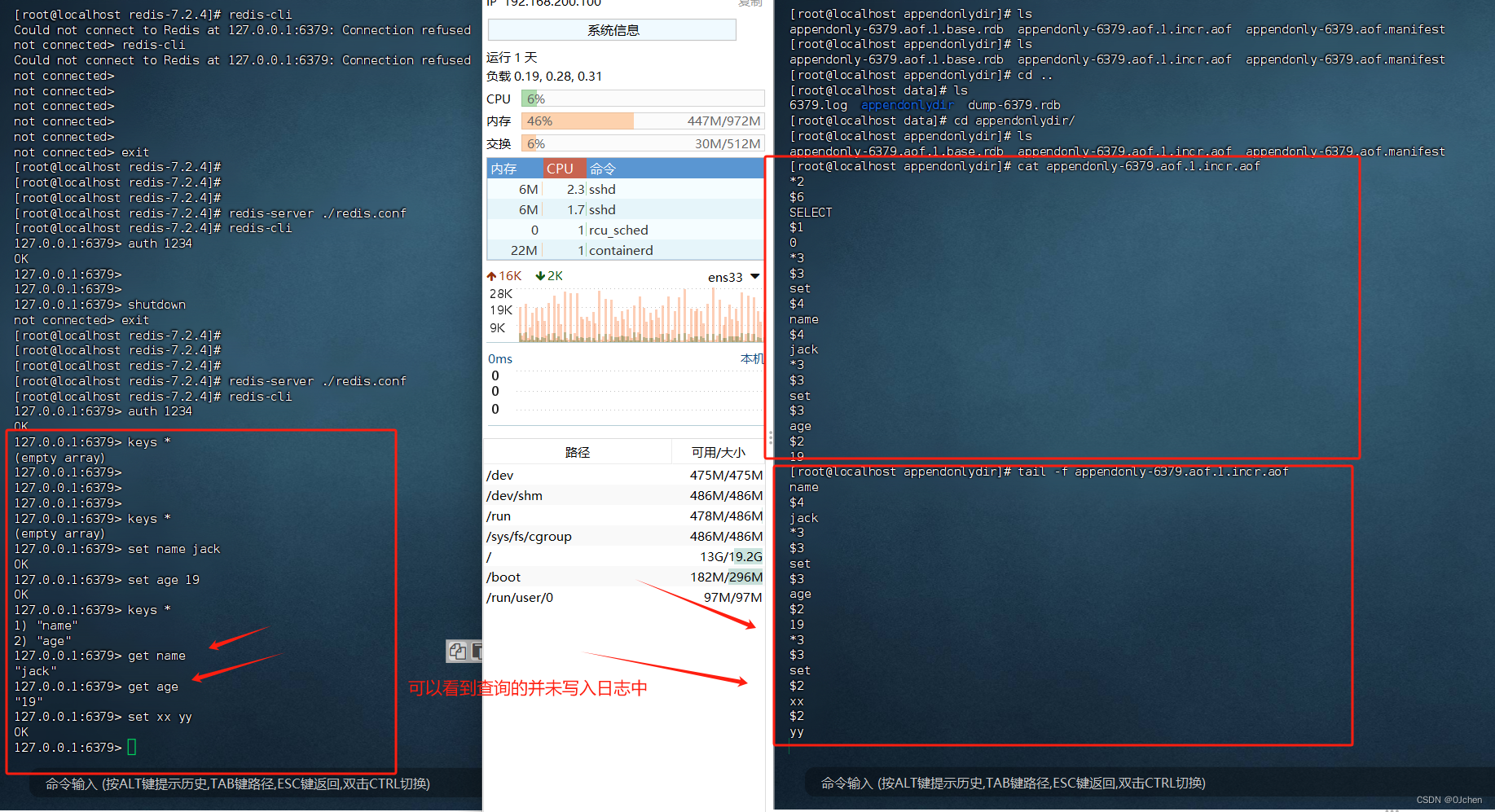This screenshot has height=812, width=1495.
Task: Click the 0ms latency label
Action: pos(500,359)
